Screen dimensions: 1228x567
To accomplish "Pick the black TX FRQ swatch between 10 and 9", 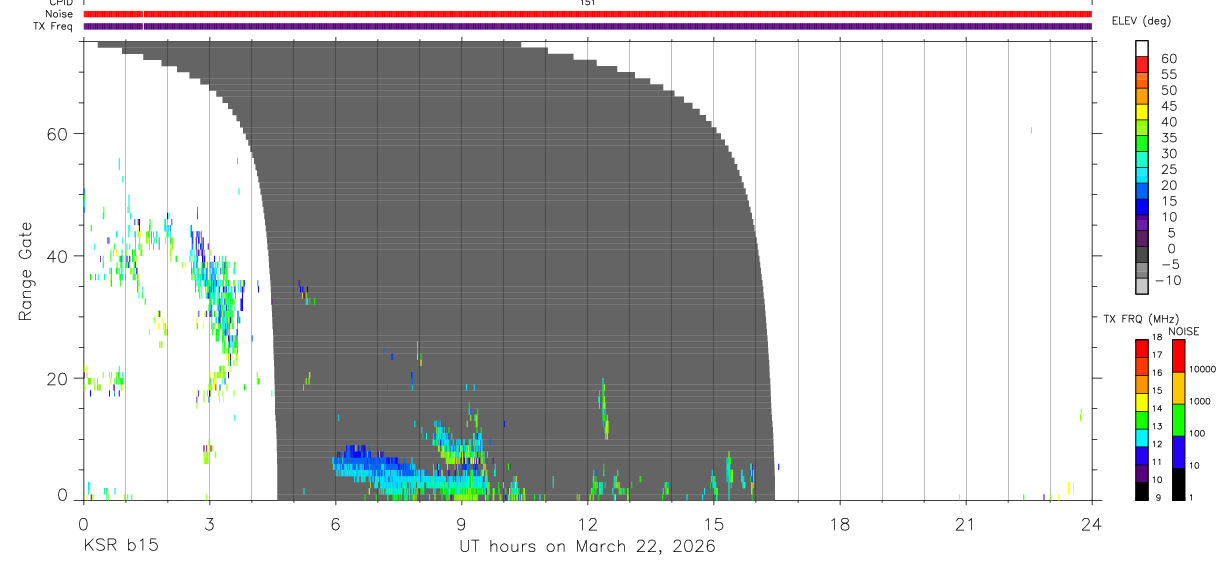I will [1141, 491].
